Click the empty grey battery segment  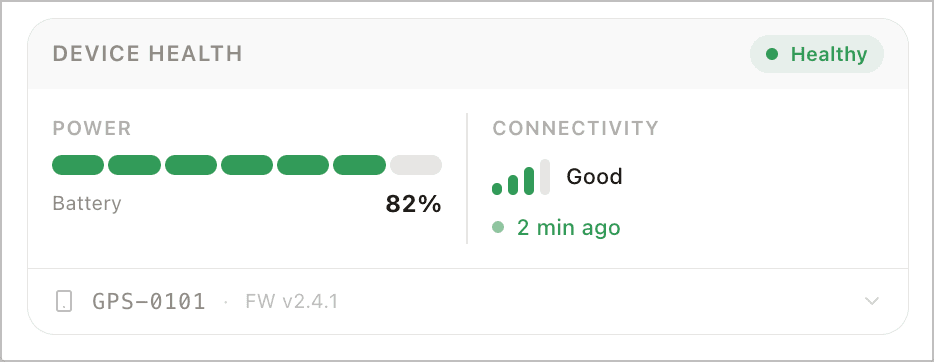pyautogui.click(x=416, y=165)
